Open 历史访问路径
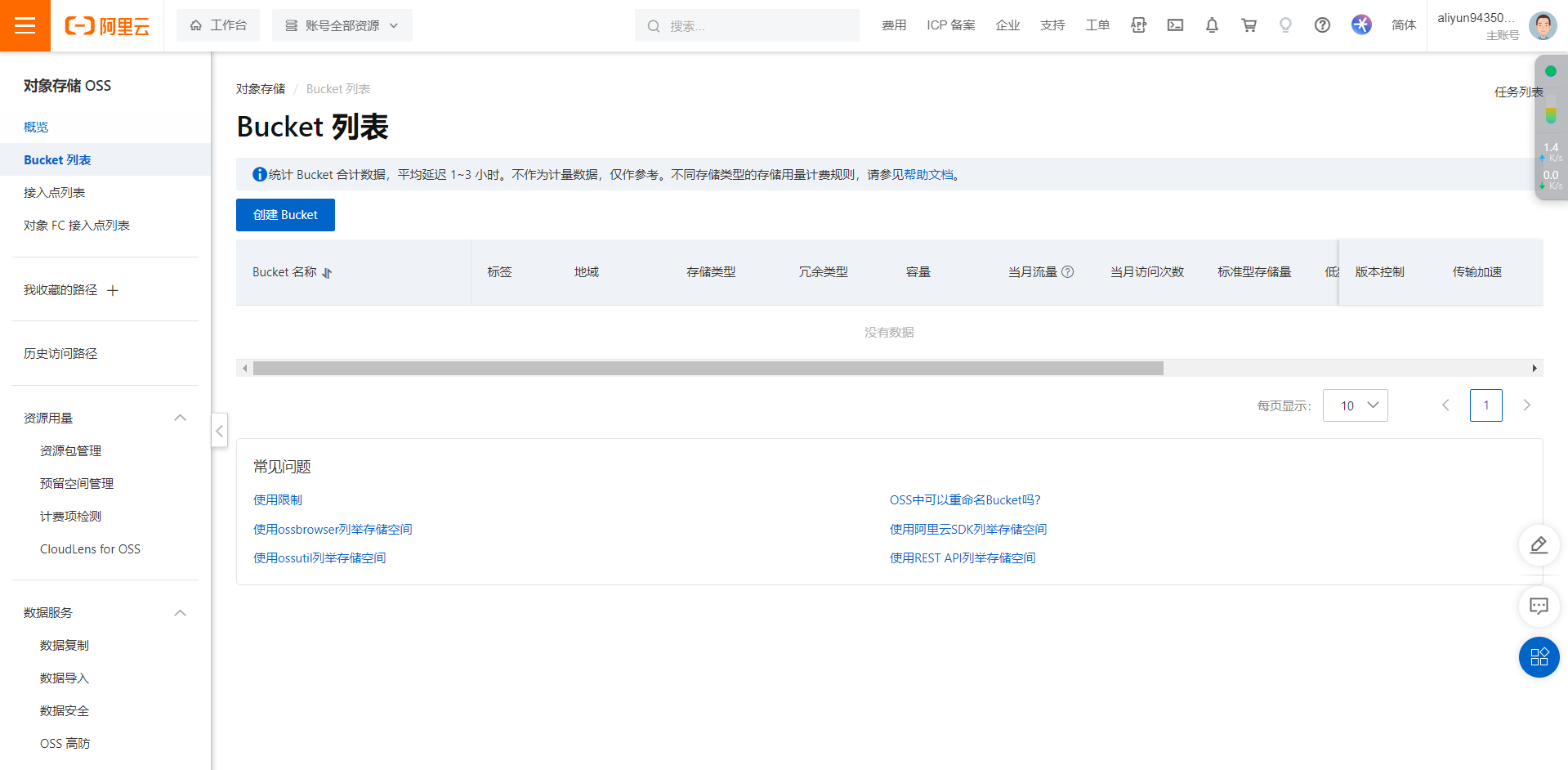The height and width of the screenshot is (770, 1568). 60,353
